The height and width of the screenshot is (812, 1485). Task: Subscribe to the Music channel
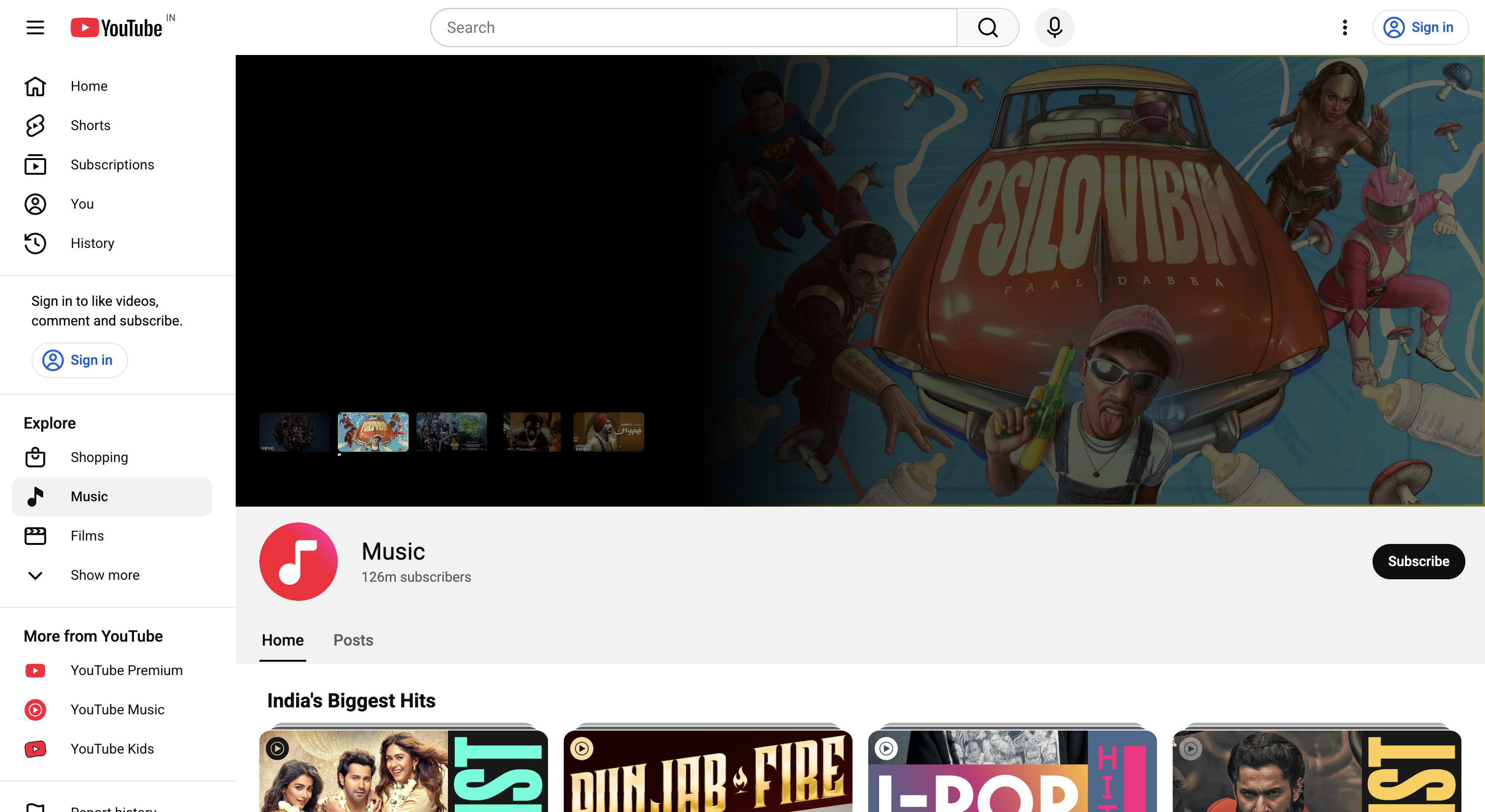[x=1418, y=561]
